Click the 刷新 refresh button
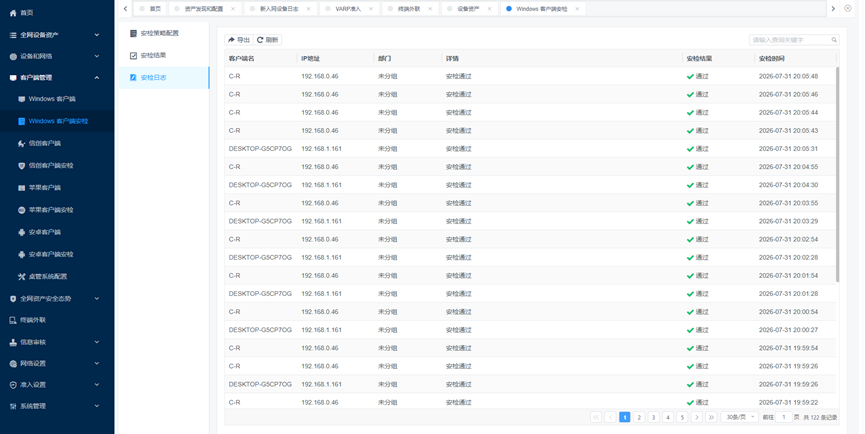 [x=268, y=40]
